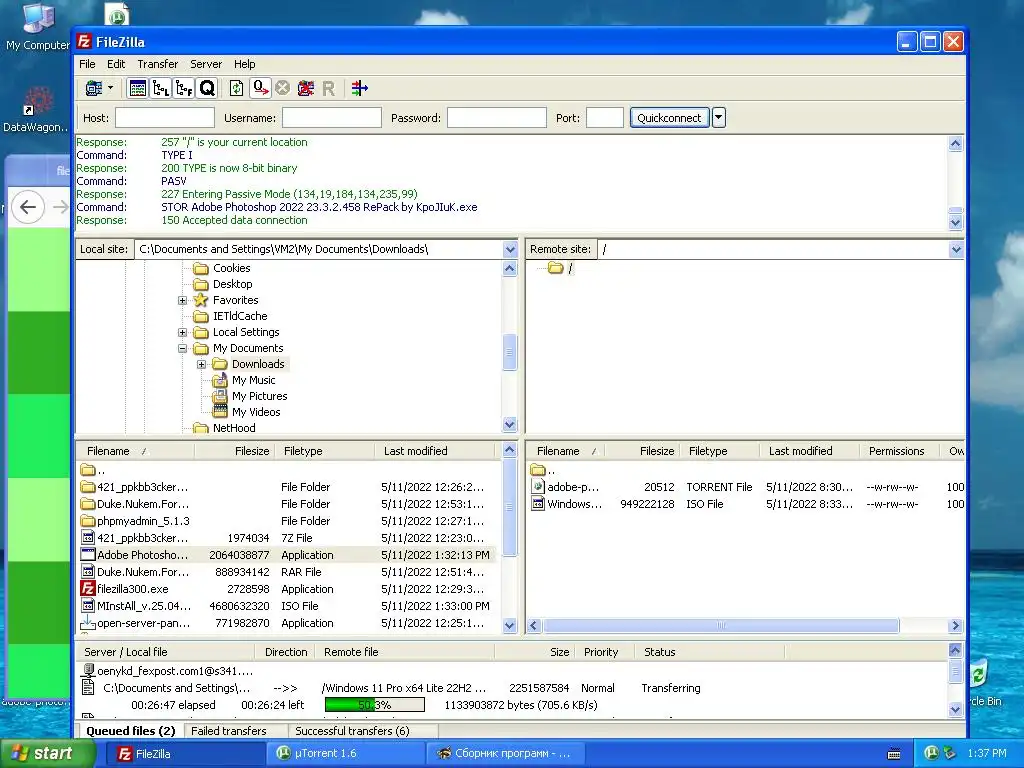1024x768 pixels.
Task: Open the Server menu
Action: 206,64
